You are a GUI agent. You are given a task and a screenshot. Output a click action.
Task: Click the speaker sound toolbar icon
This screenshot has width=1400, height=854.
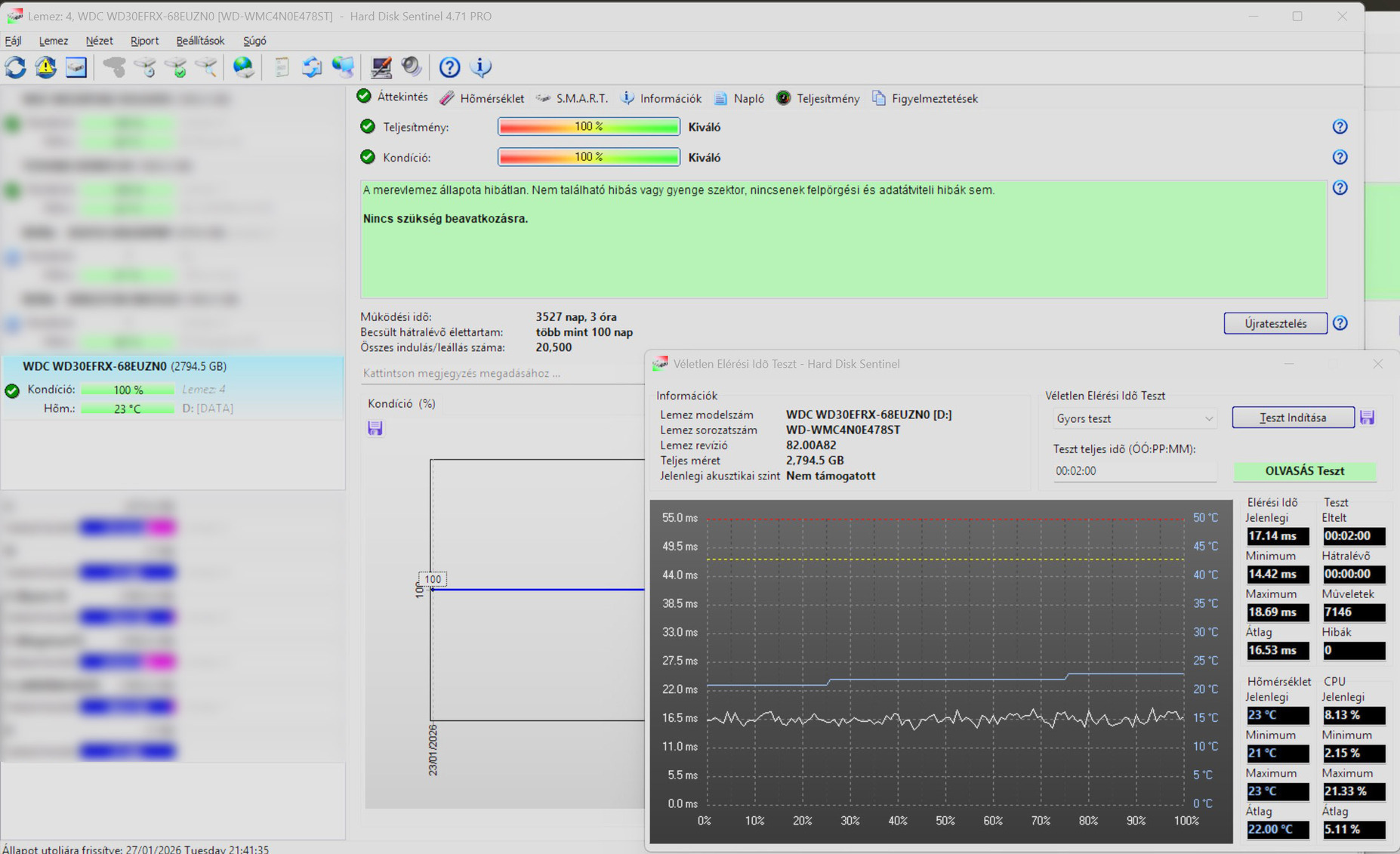(412, 67)
